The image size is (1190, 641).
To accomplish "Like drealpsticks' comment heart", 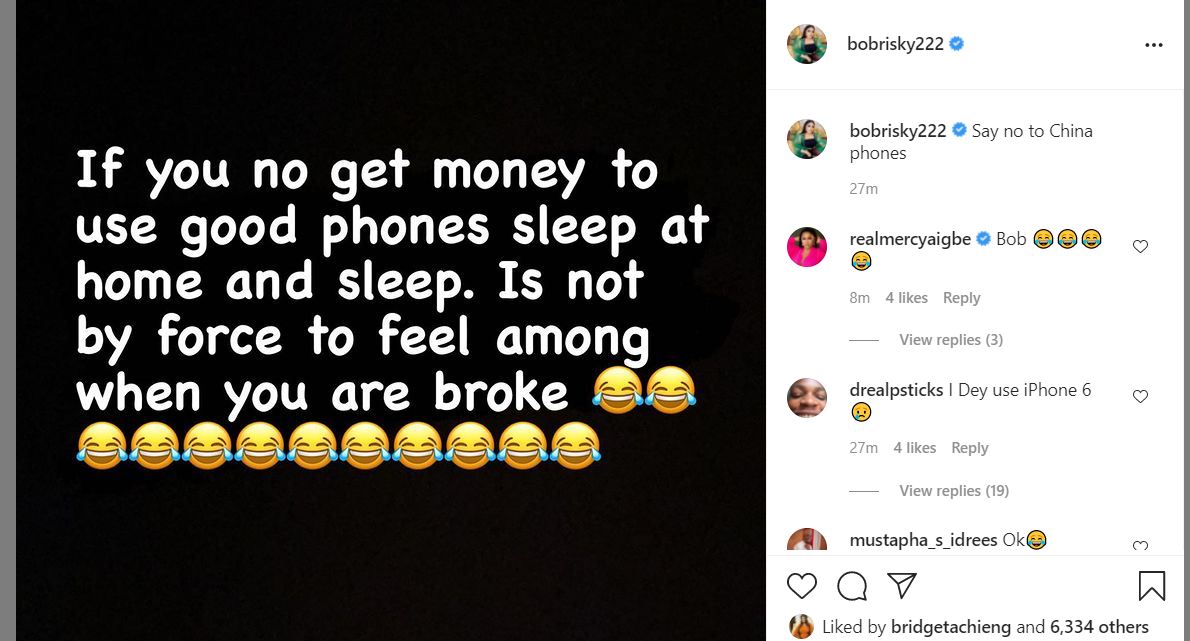I will tap(1140, 396).
